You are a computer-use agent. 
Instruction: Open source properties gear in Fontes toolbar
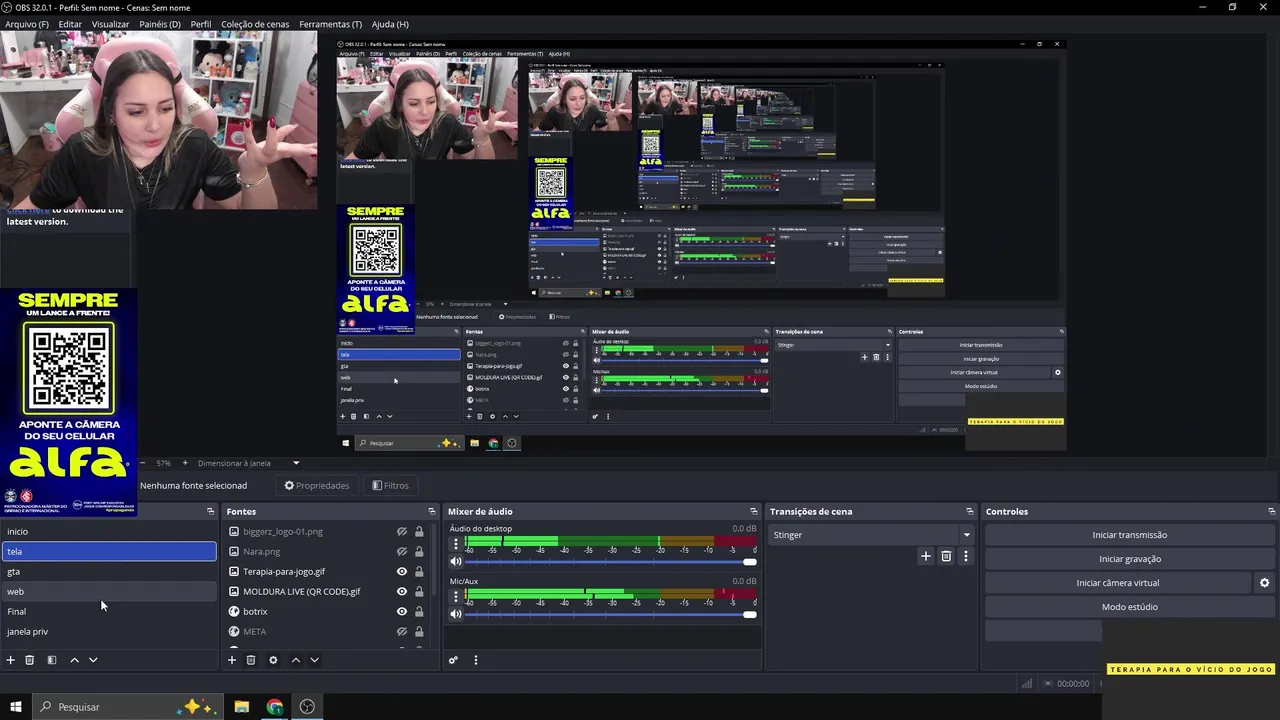273,660
